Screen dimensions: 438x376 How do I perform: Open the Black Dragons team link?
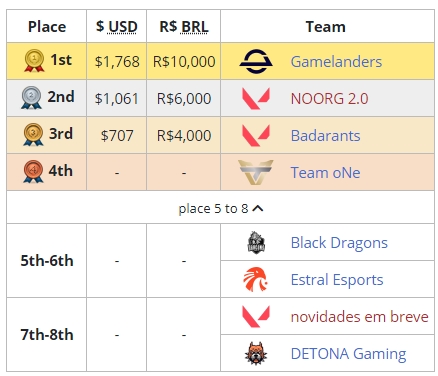pos(339,243)
